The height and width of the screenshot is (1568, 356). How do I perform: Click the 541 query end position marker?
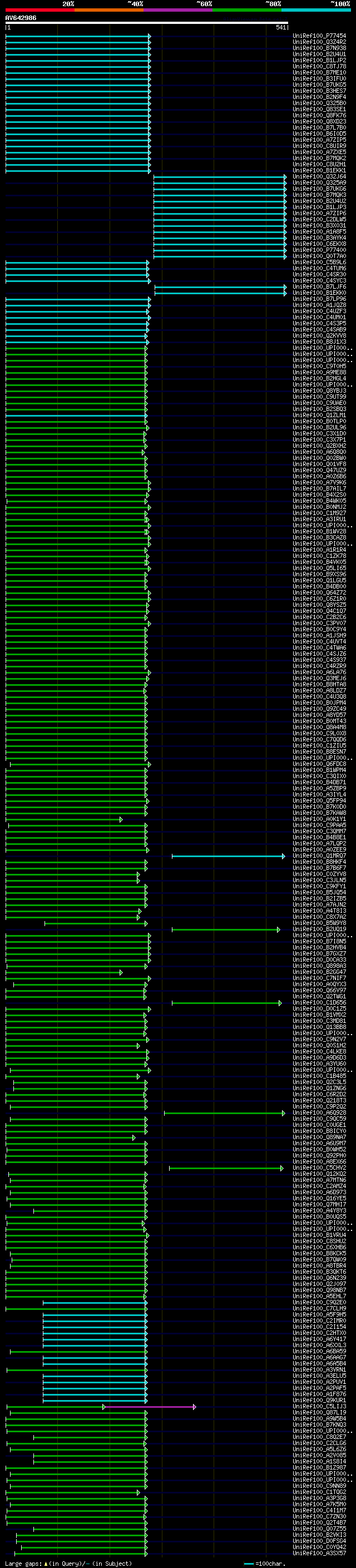[281, 27]
